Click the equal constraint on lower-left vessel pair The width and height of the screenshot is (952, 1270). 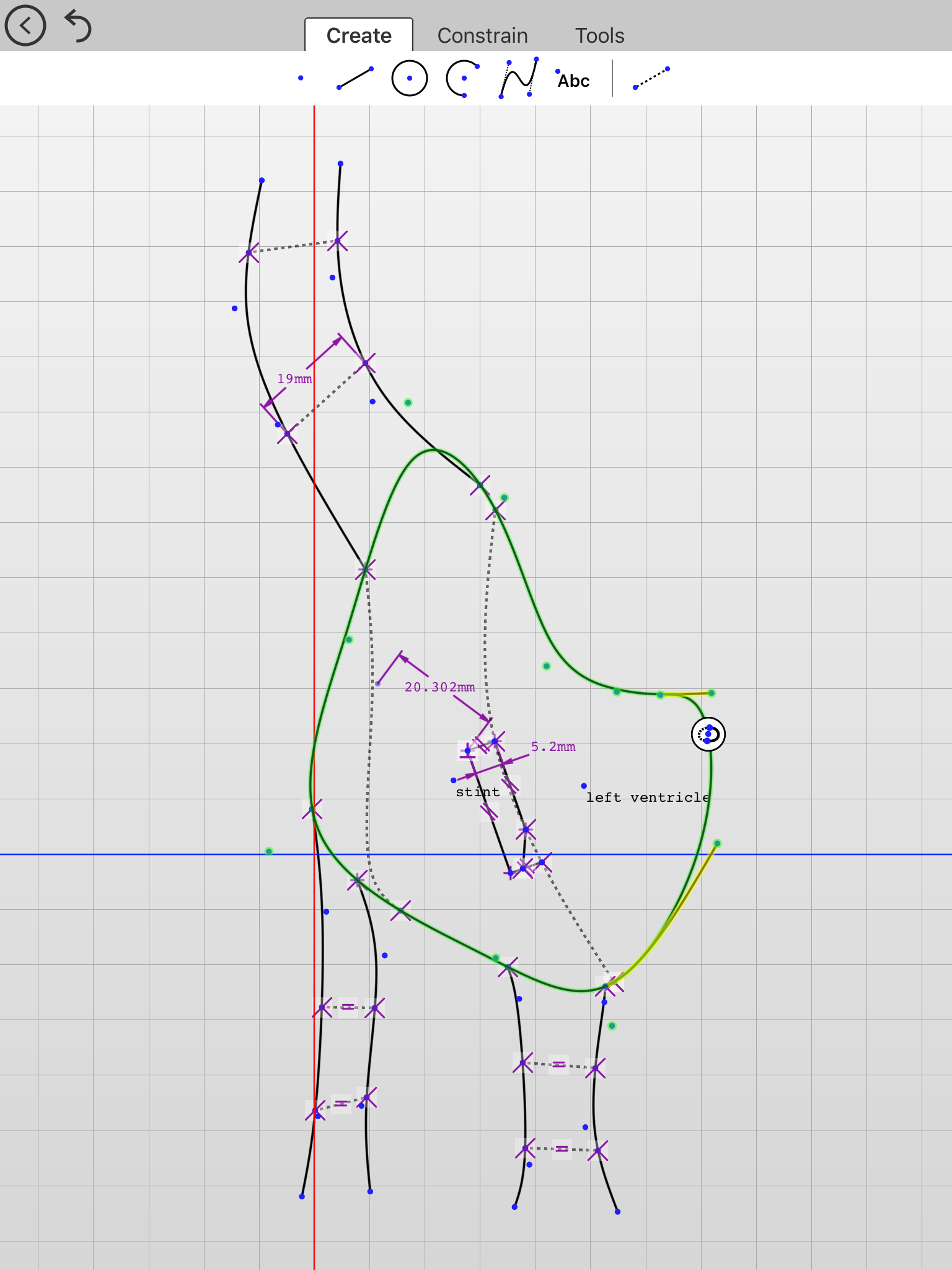click(341, 1104)
